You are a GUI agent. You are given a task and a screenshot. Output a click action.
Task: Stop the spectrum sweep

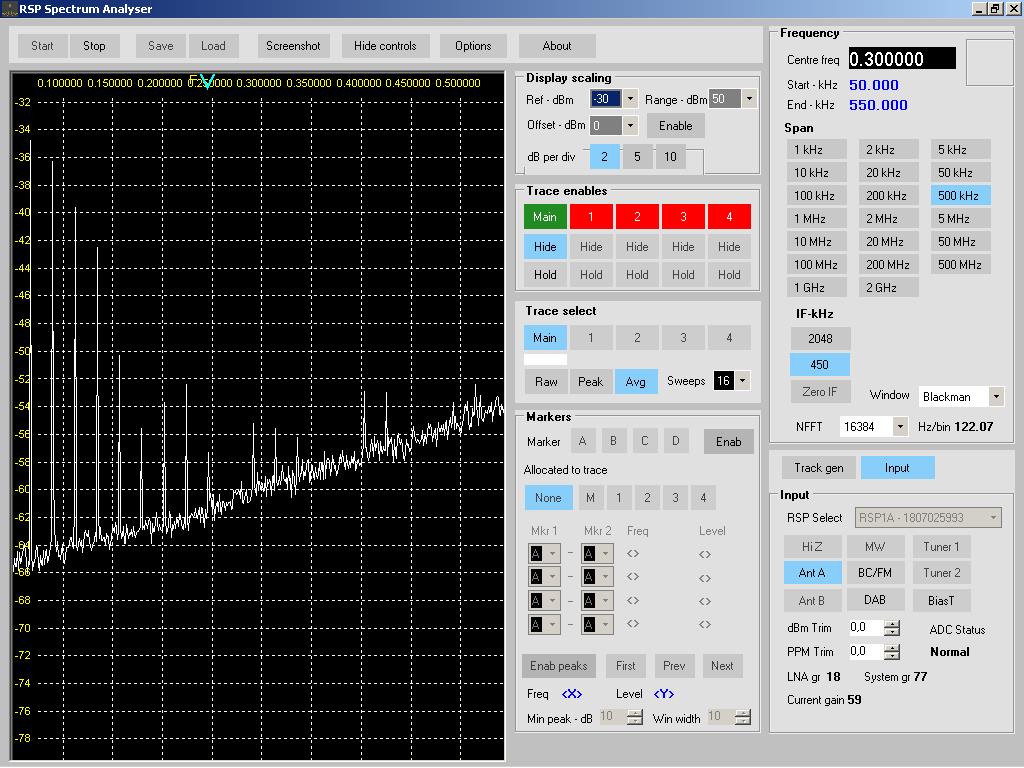94,46
